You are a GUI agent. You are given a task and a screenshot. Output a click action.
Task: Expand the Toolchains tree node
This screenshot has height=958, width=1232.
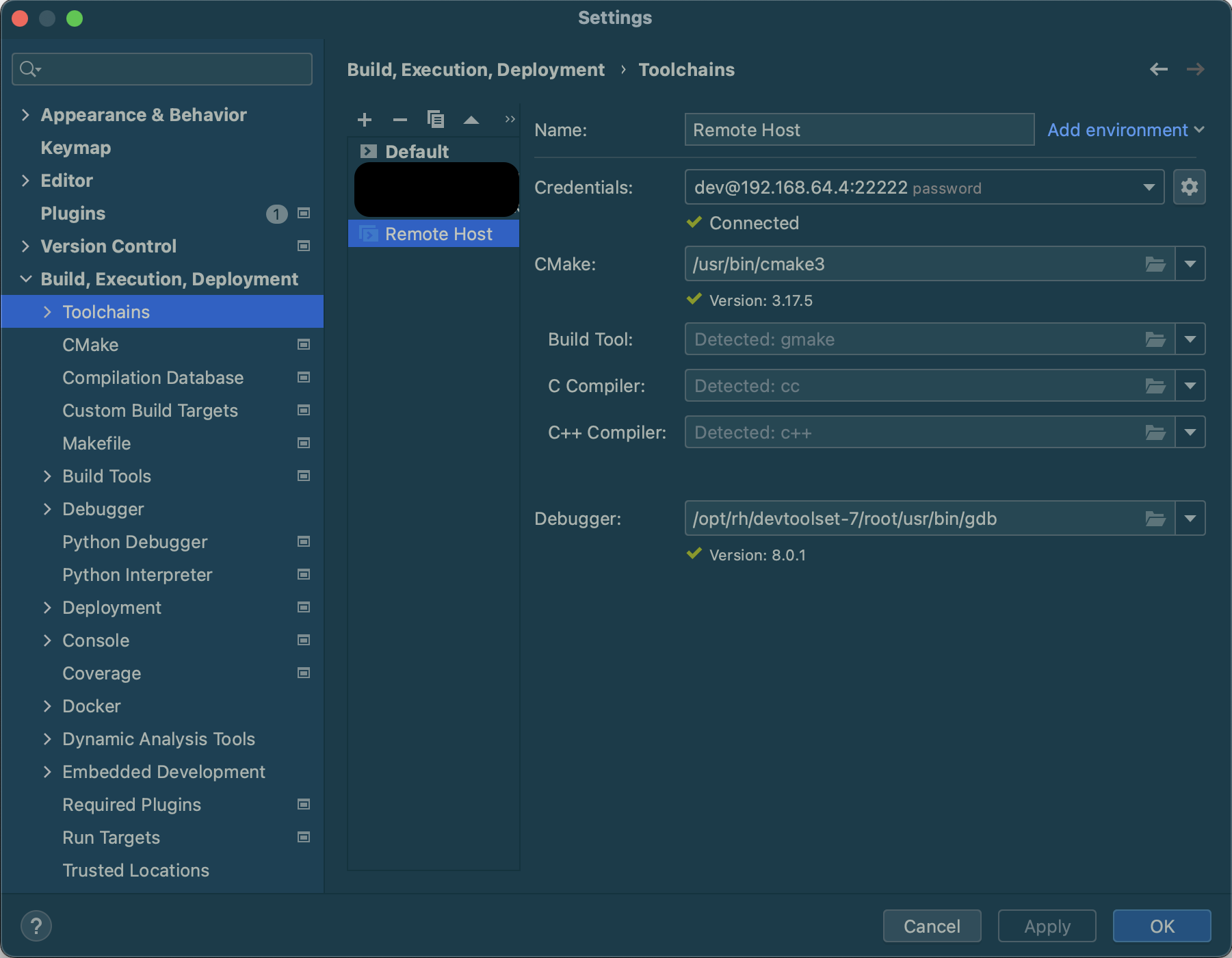[47, 312]
